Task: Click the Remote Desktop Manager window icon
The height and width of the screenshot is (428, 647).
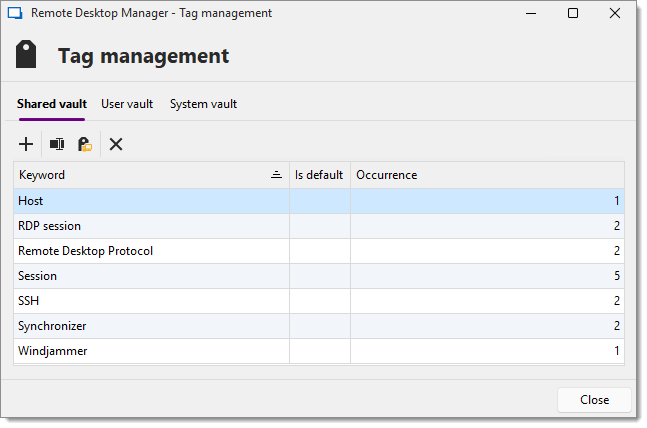Action: (15, 13)
